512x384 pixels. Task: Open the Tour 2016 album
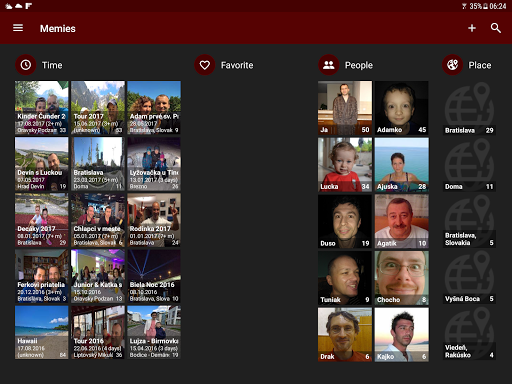[98, 333]
